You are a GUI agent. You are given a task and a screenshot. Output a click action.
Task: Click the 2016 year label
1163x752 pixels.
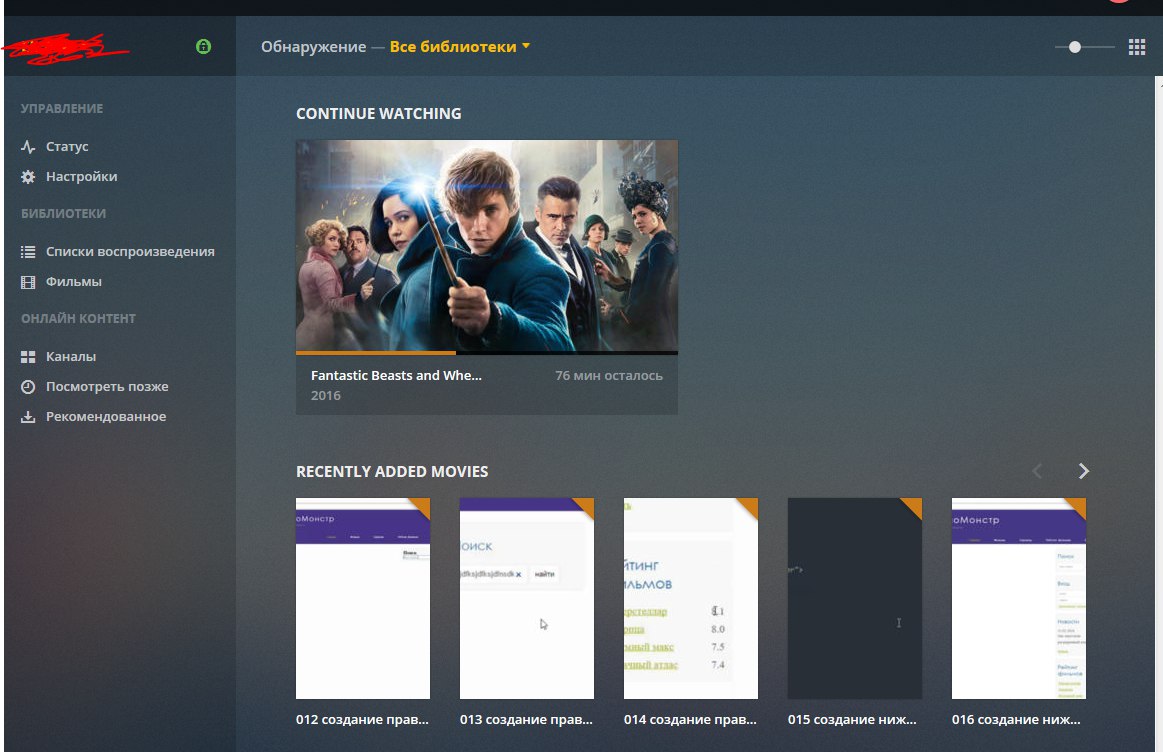(x=326, y=395)
